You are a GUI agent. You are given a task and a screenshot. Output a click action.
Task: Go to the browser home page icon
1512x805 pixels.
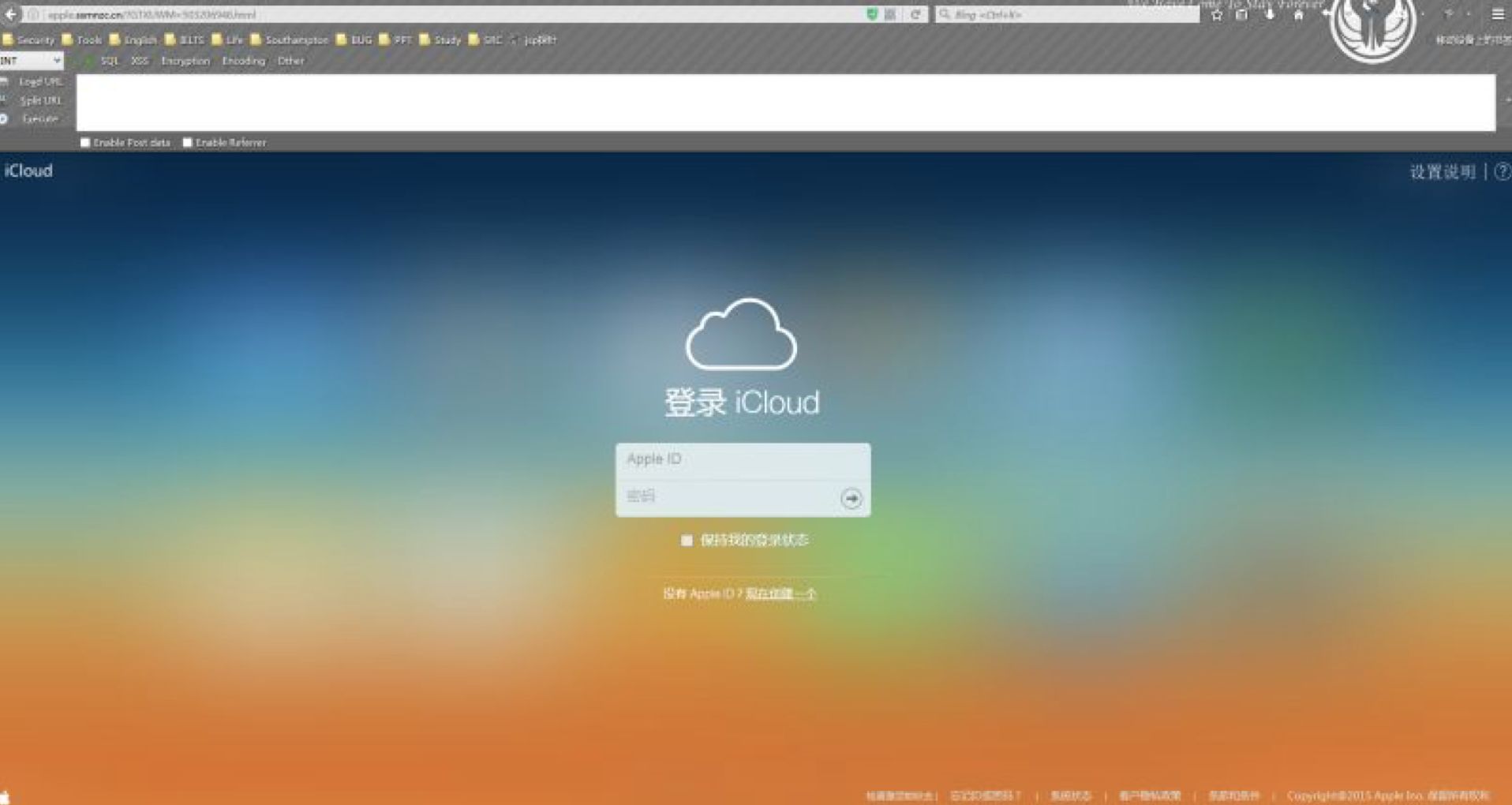(1298, 14)
